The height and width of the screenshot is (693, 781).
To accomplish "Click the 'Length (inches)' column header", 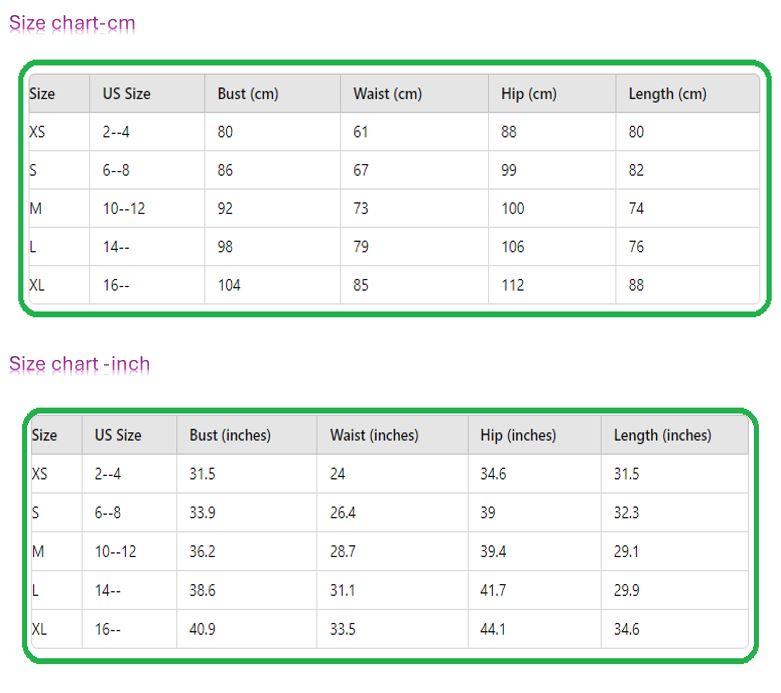I will coord(662,435).
